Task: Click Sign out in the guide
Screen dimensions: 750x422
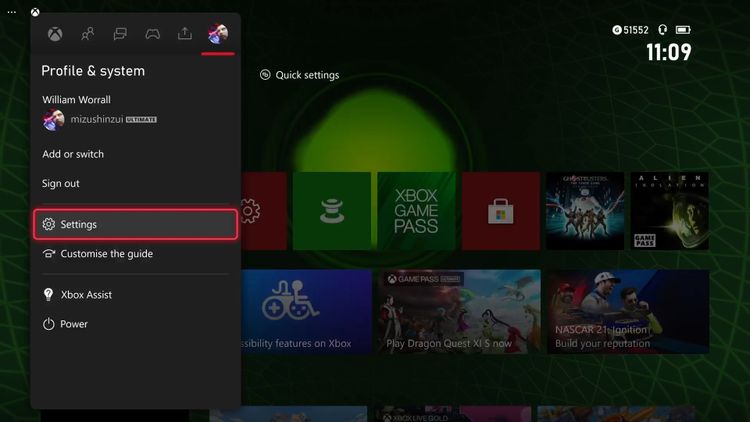Action: coord(61,184)
